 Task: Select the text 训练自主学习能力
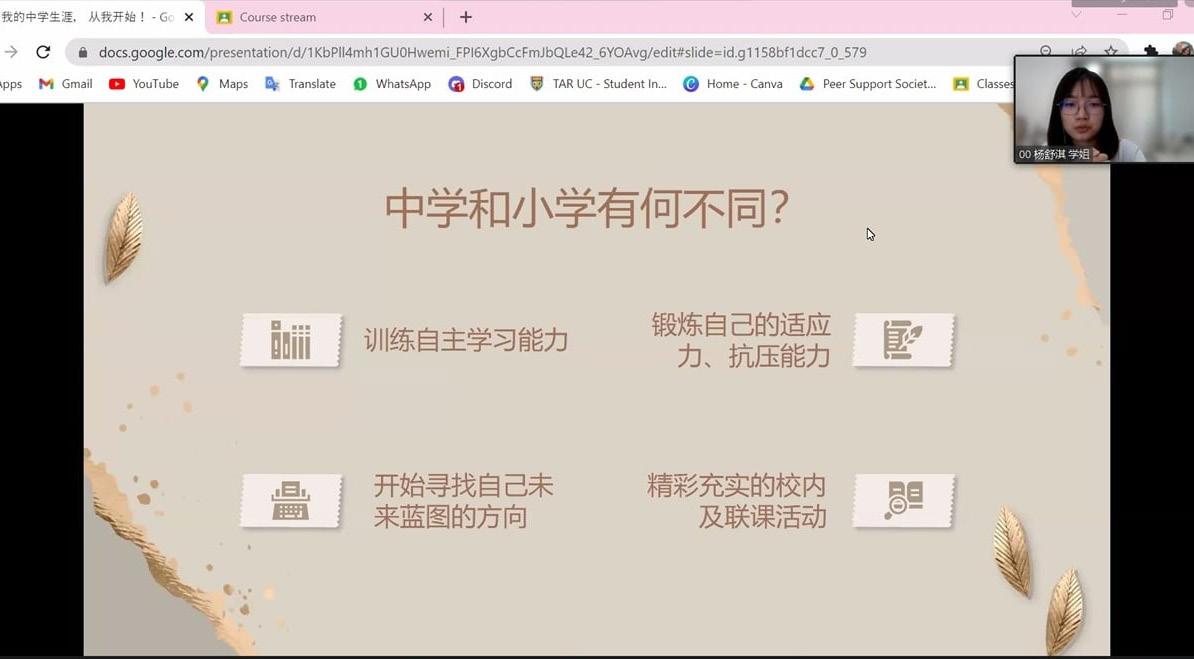[x=466, y=341]
